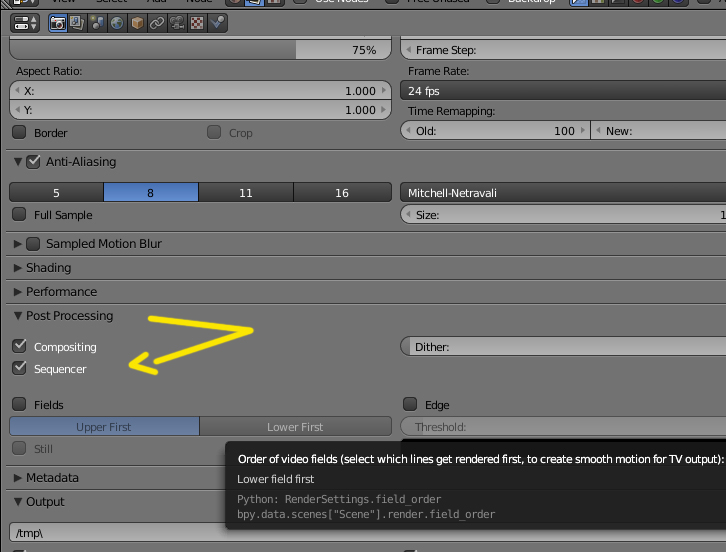Open the Physics properties tab
This screenshot has width=726, height=552.
coord(217,23)
